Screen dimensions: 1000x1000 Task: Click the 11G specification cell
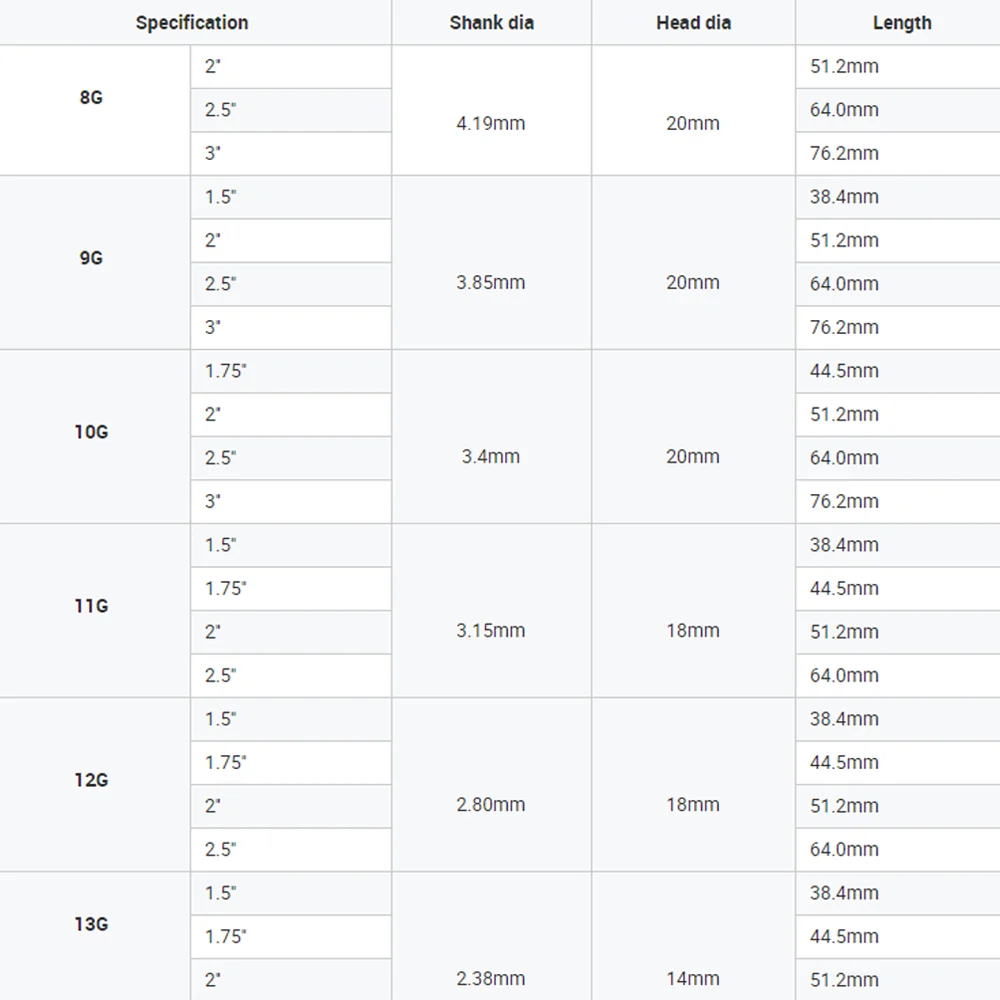click(x=91, y=606)
